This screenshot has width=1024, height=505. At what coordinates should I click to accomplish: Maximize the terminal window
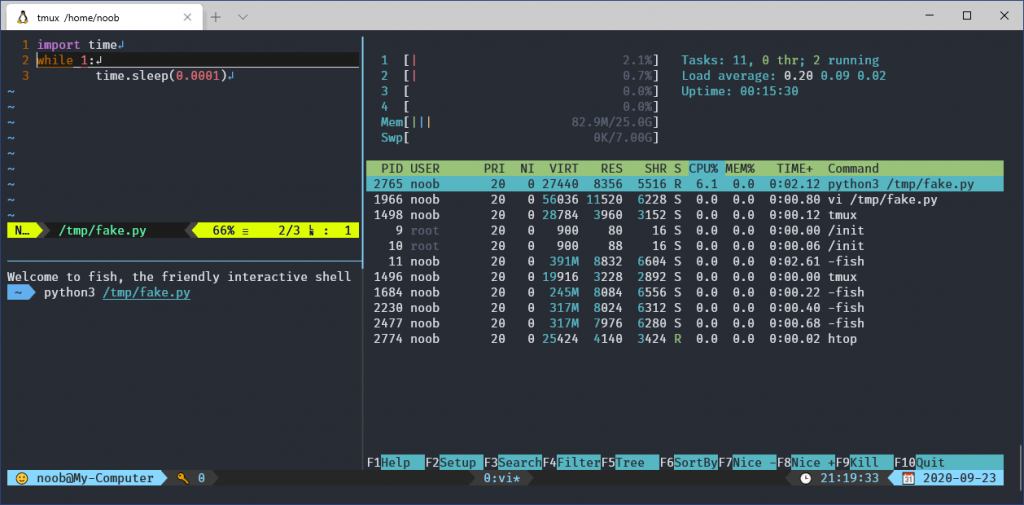pos(967,15)
